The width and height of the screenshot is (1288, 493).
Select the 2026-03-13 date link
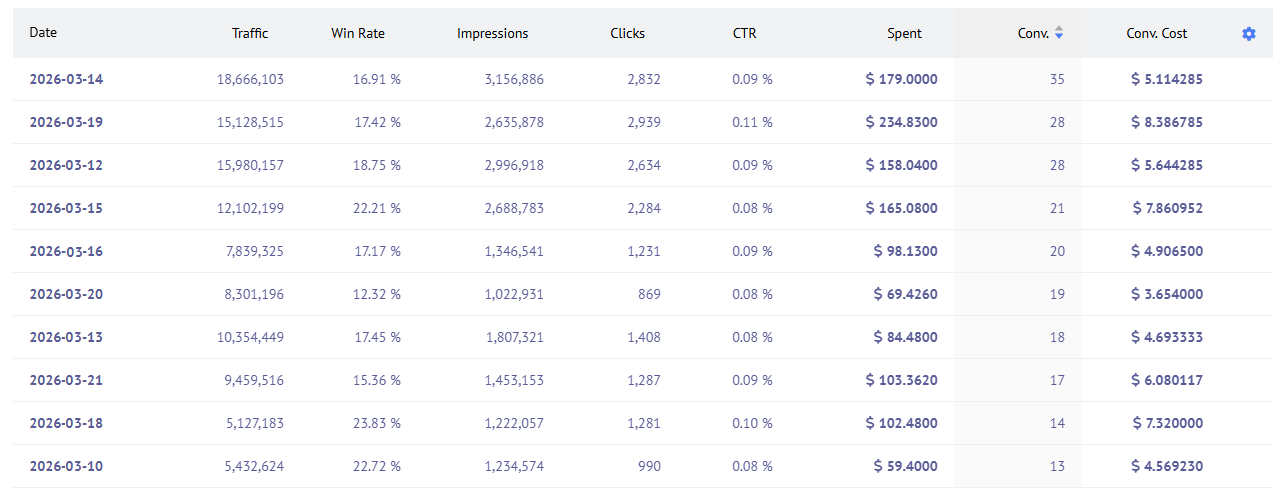(66, 338)
